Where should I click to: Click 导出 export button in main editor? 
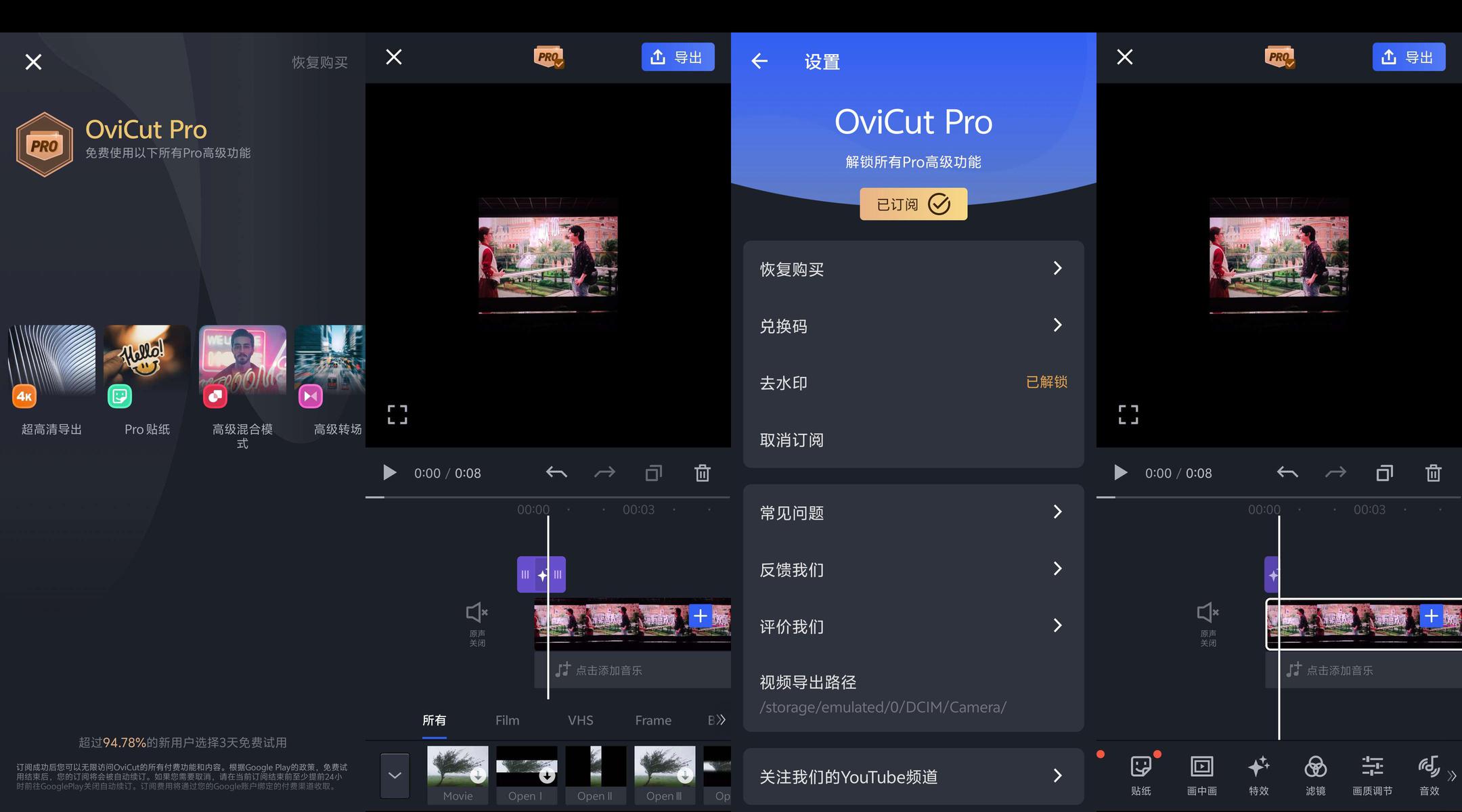(x=1409, y=58)
